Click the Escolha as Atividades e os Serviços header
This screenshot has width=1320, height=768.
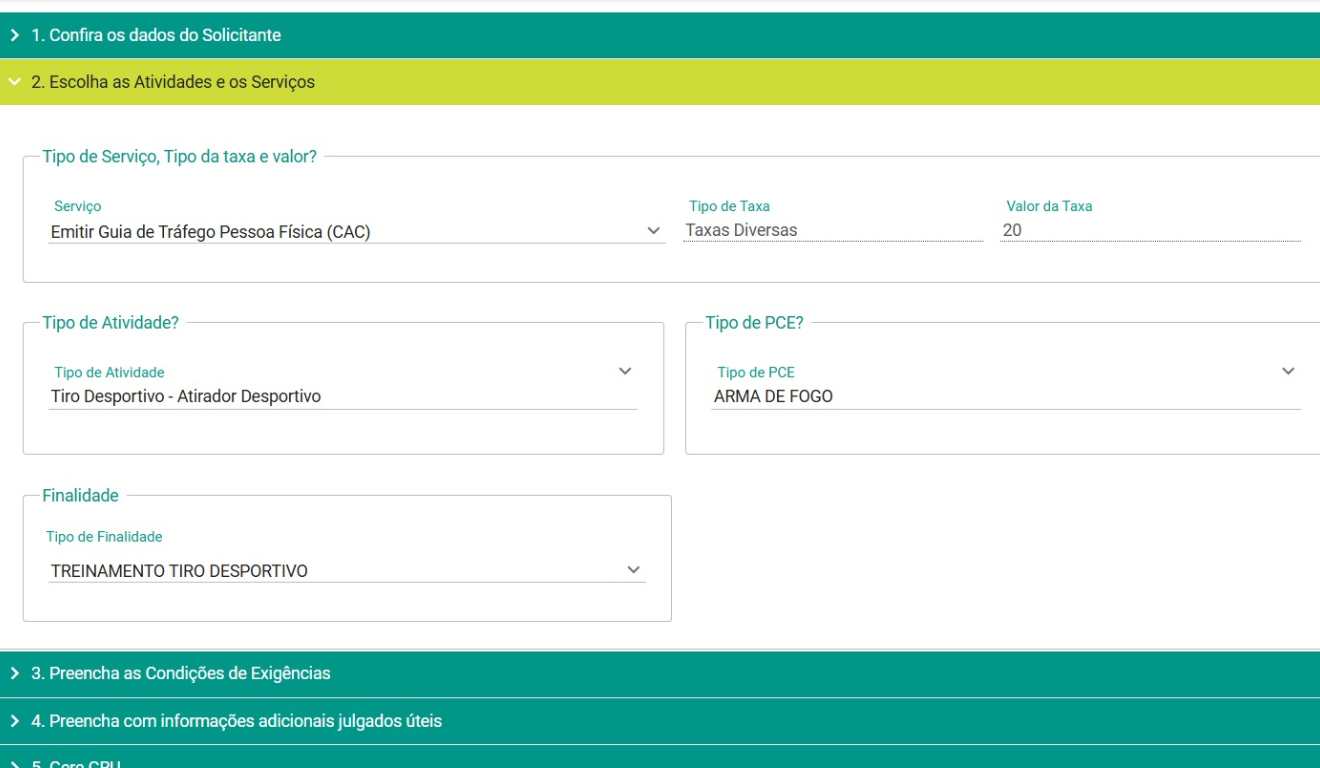(x=173, y=82)
